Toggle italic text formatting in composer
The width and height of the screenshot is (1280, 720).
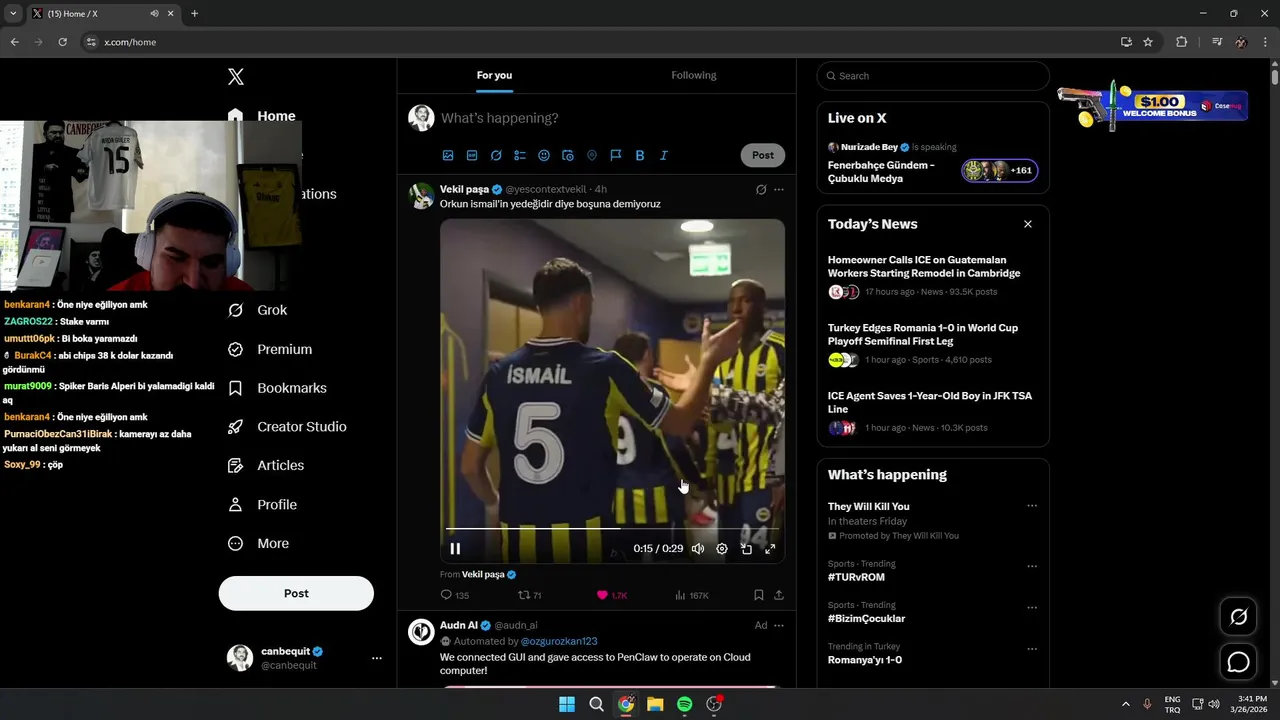pos(663,155)
